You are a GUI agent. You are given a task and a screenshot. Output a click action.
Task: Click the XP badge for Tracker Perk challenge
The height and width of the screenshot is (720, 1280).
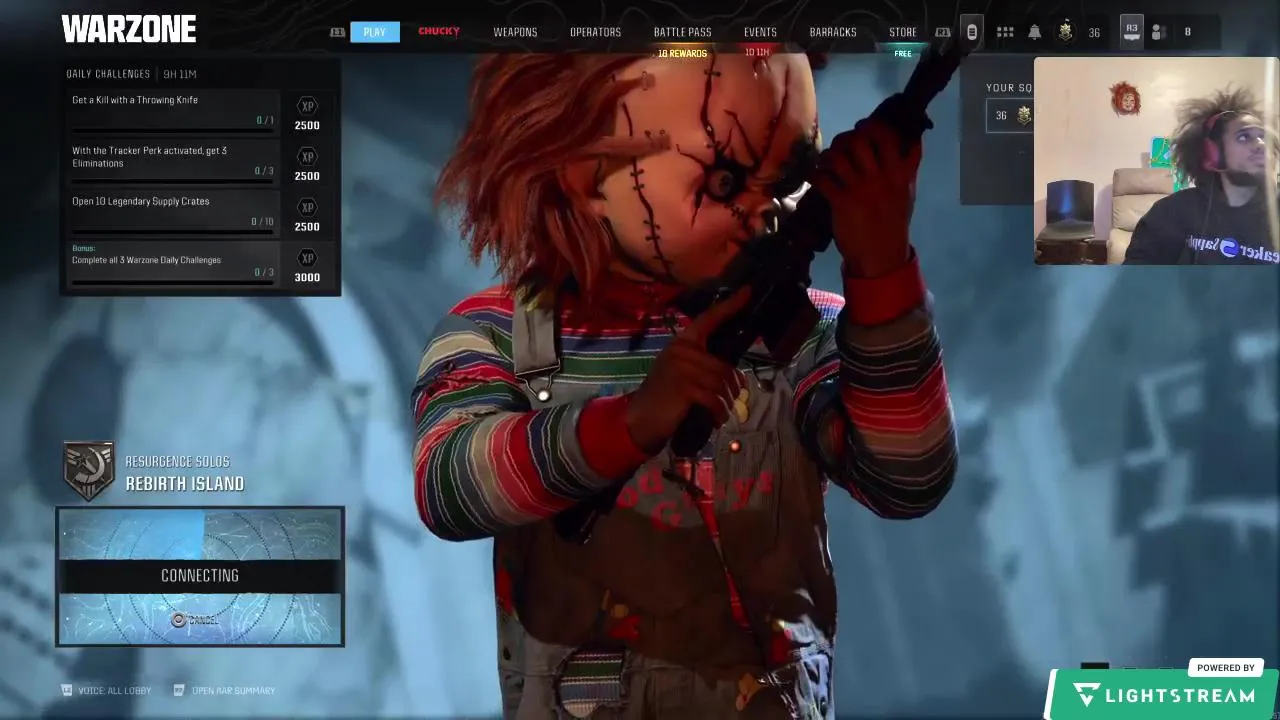pos(307,157)
